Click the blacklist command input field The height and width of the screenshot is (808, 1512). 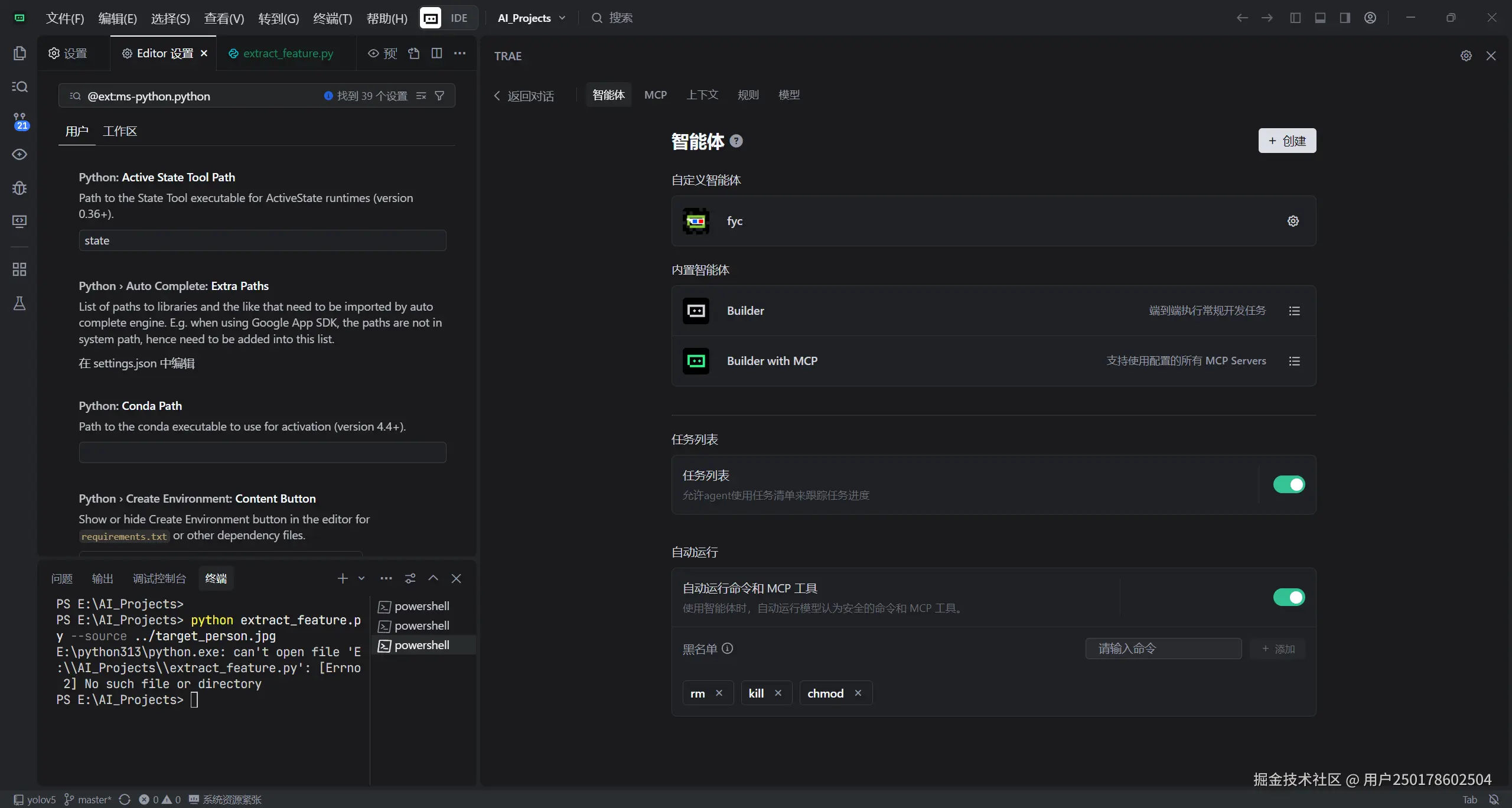(1163, 649)
